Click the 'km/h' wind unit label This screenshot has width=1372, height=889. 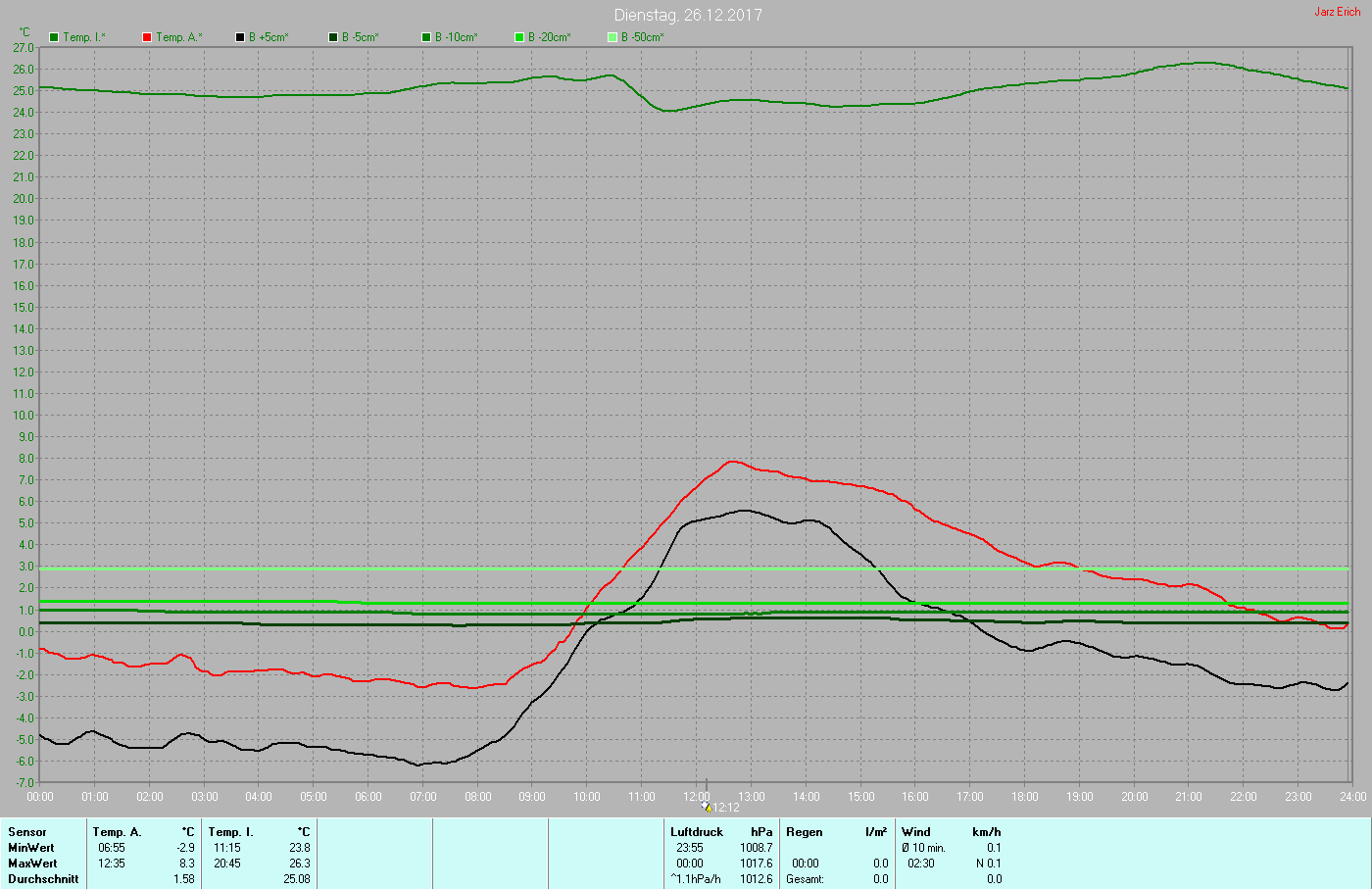[987, 832]
